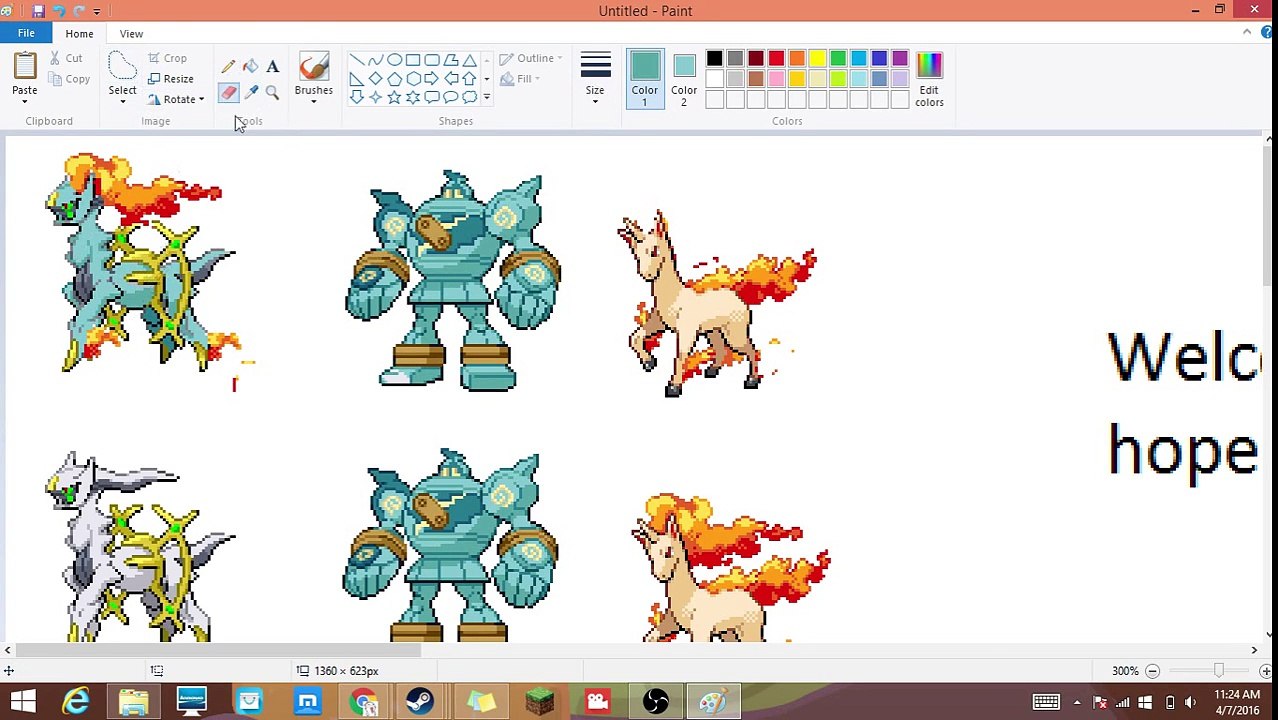
Task: Choose the Rectangle shape
Action: click(413, 60)
